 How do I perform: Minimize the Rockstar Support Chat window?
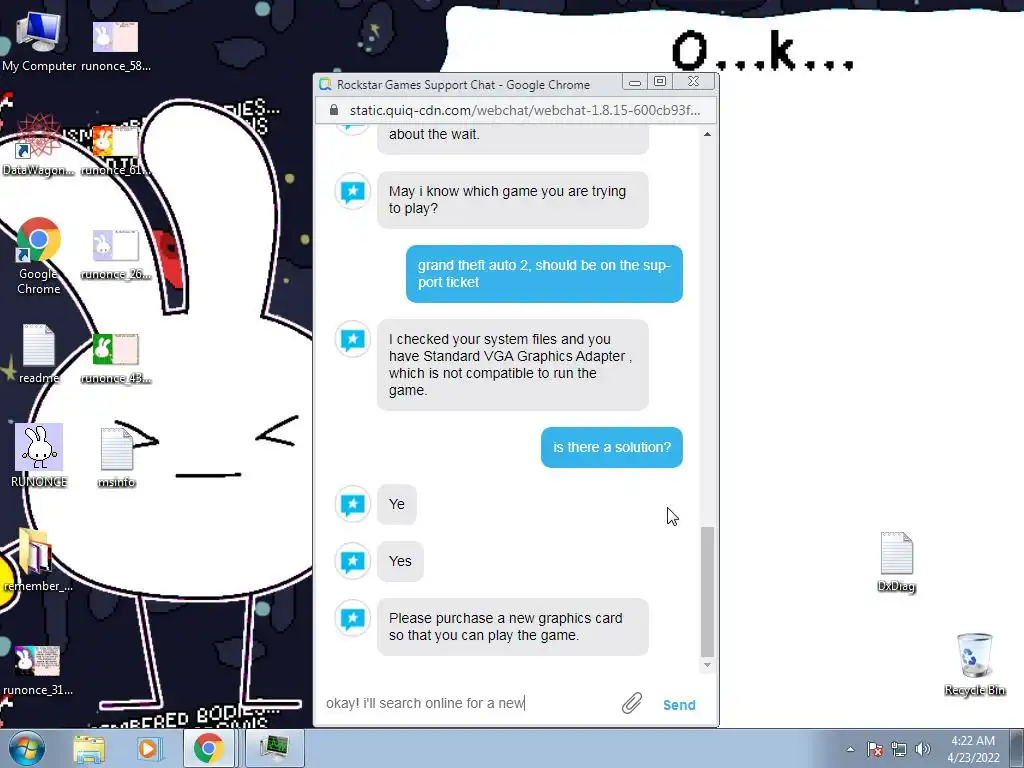(634, 82)
